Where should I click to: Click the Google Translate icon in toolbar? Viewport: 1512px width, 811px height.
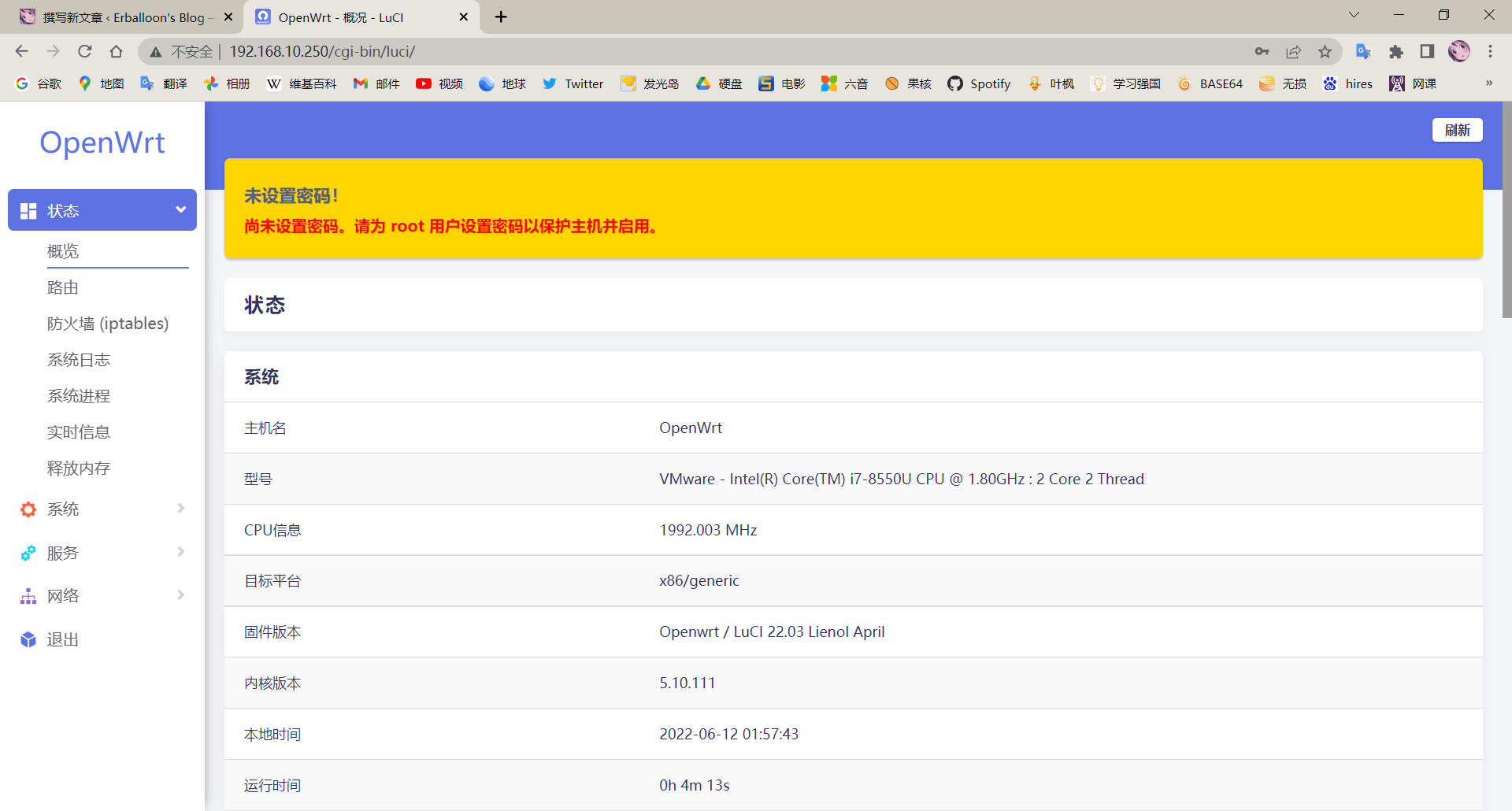pos(1363,51)
